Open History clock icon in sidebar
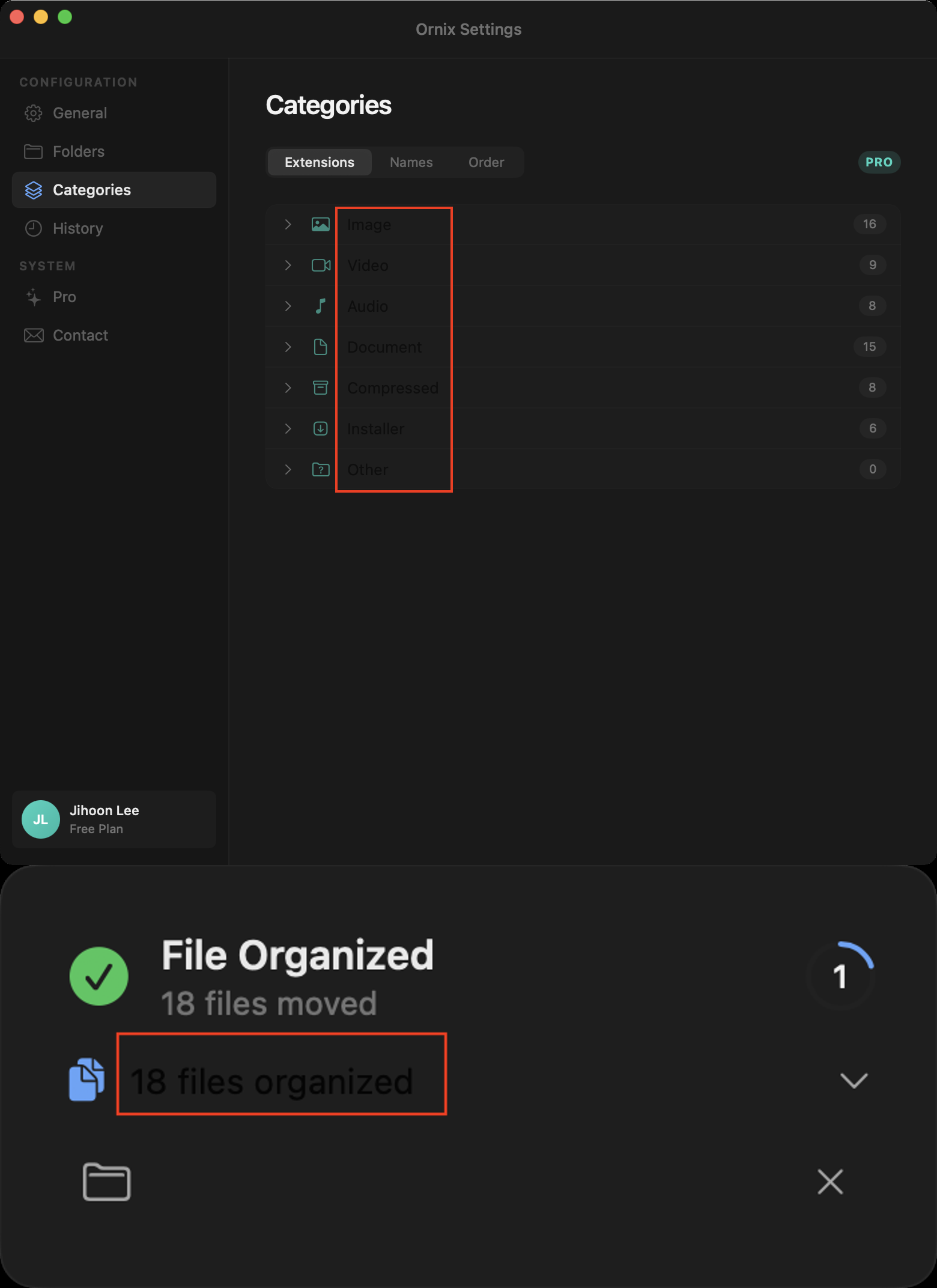Viewport: 937px width, 1288px height. coord(34,228)
